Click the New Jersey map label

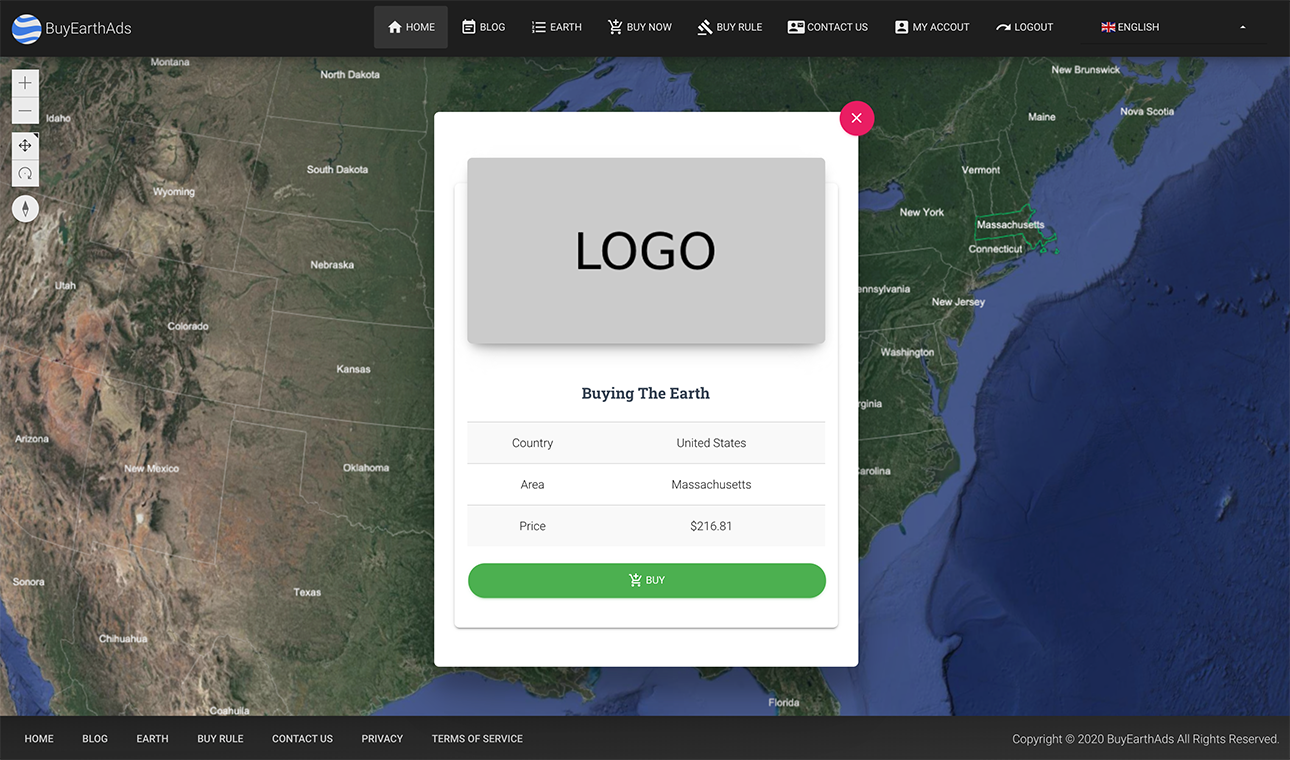[958, 301]
